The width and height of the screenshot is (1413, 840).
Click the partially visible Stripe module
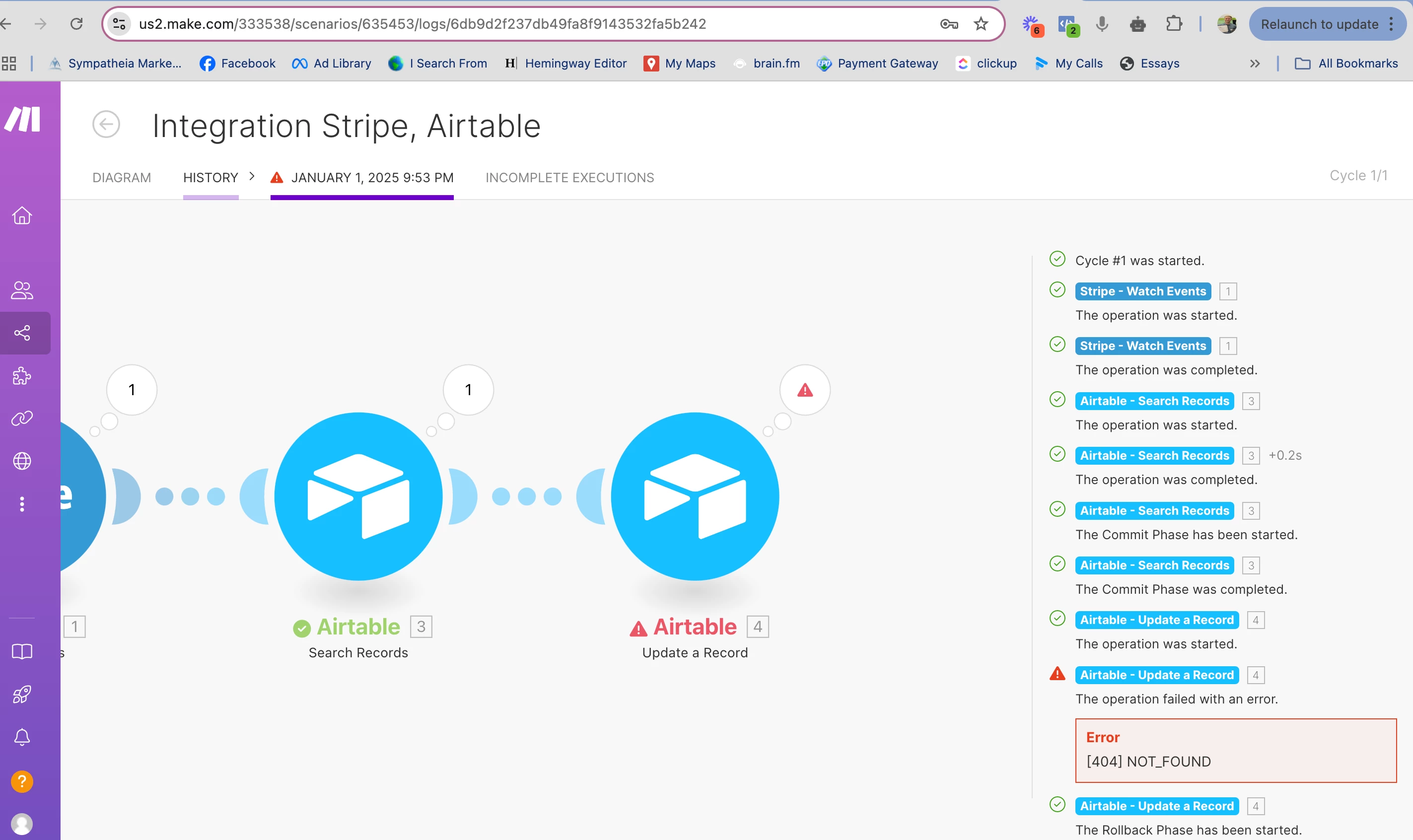tap(82, 496)
